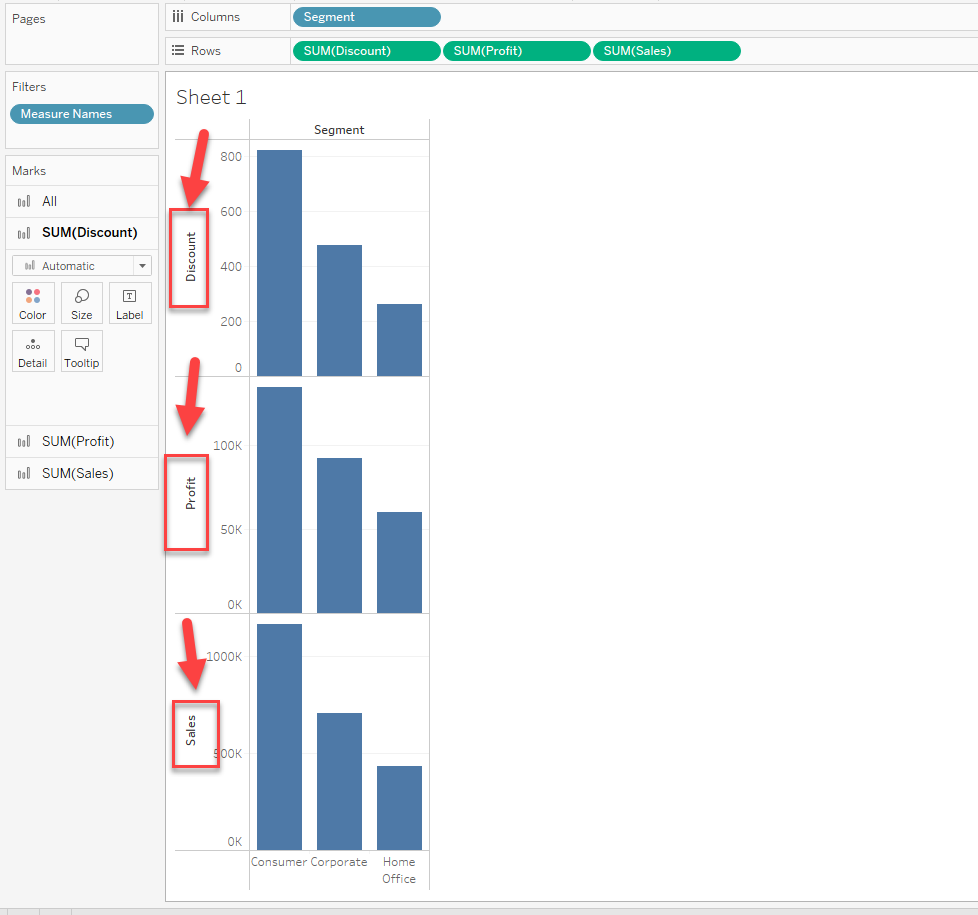
Task: Select the SUM(Sales) pill on Rows
Action: click(x=666, y=51)
